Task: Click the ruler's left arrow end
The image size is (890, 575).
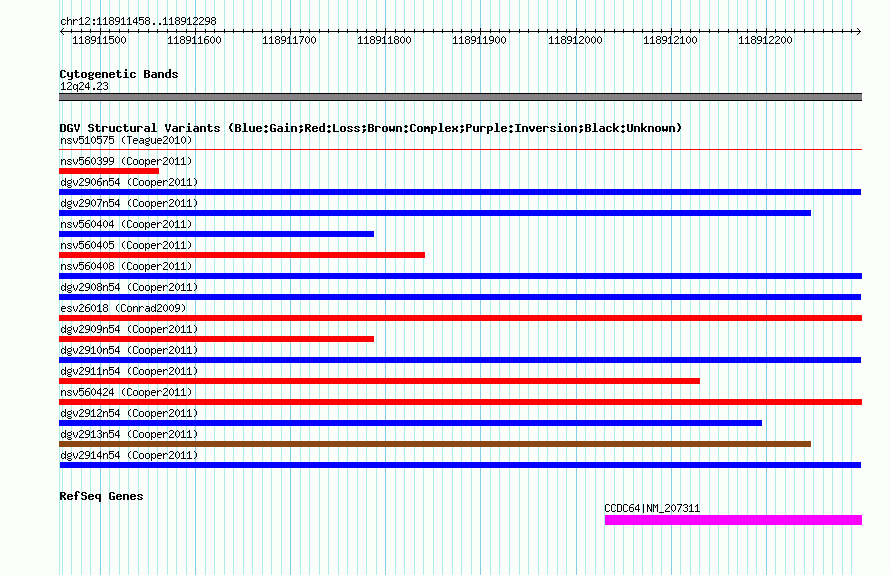Action: click(x=62, y=32)
